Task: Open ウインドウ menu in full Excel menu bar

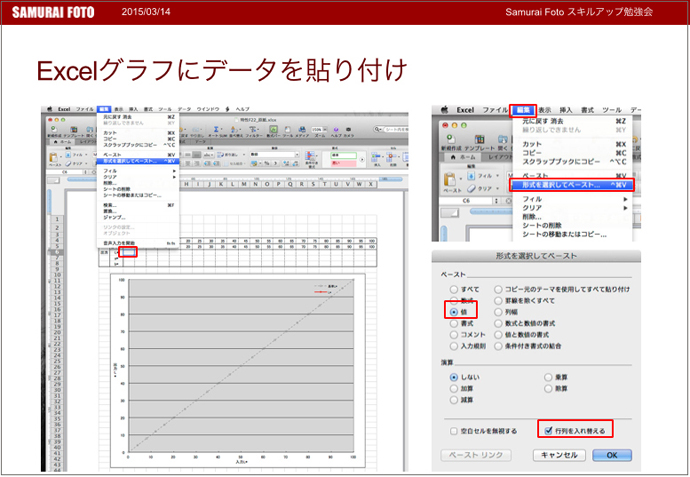Action: click(208, 109)
